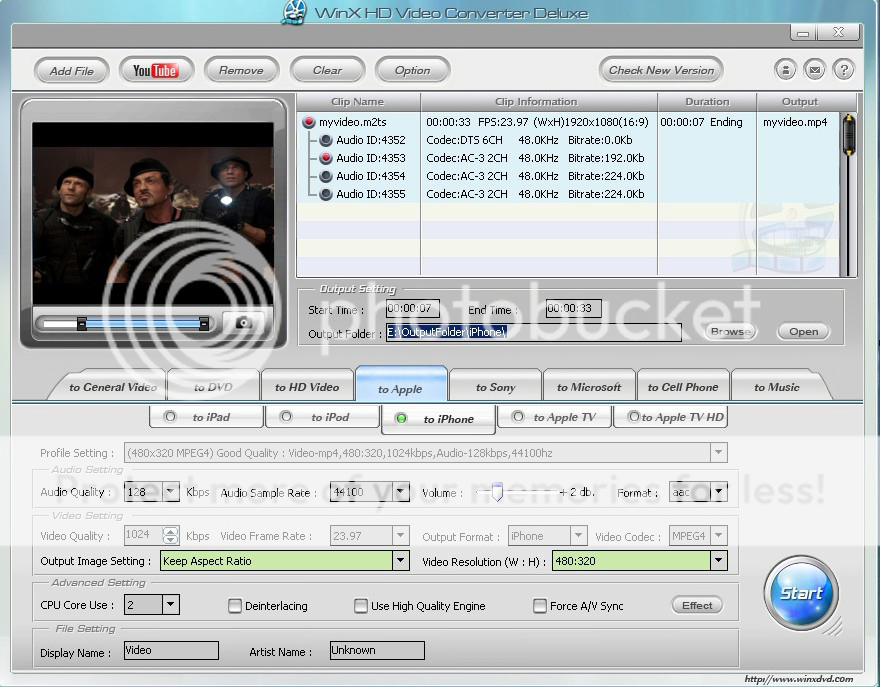This screenshot has height=687, width=880.
Task: Click the Remove button
Action: point(241,70)
